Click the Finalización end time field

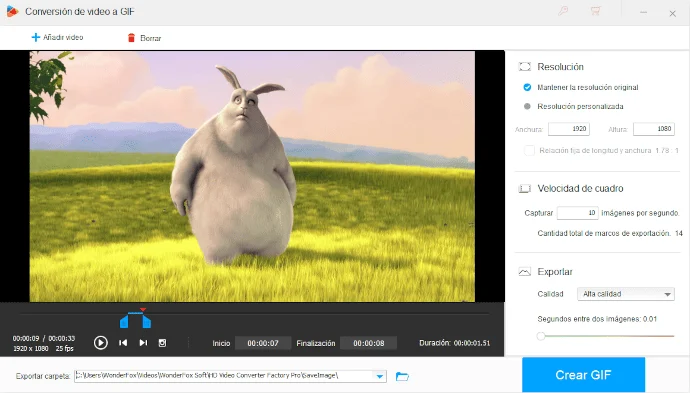tap(368, 343)
